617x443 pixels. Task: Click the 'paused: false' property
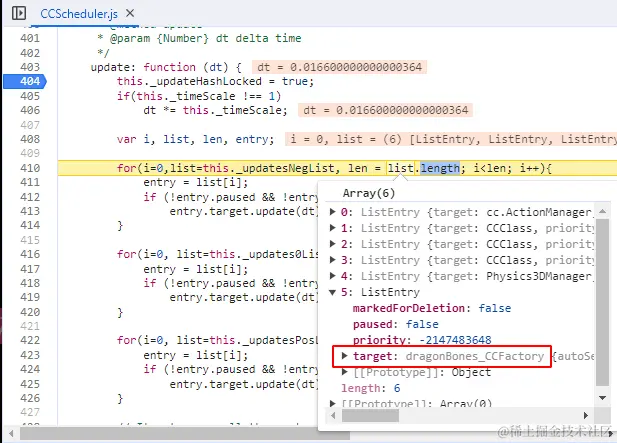pyautogui.click(x=395, y=324)
